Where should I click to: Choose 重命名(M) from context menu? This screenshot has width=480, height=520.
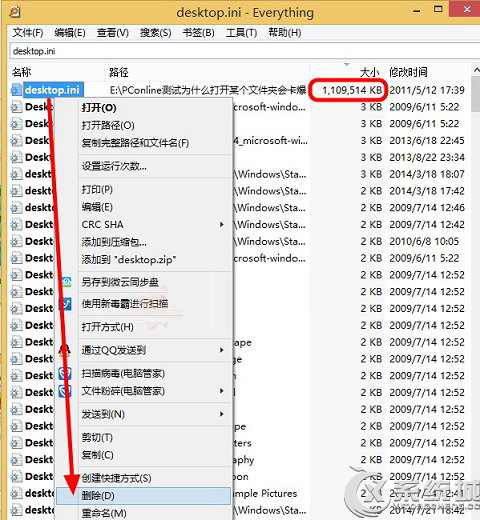(104, 513)
